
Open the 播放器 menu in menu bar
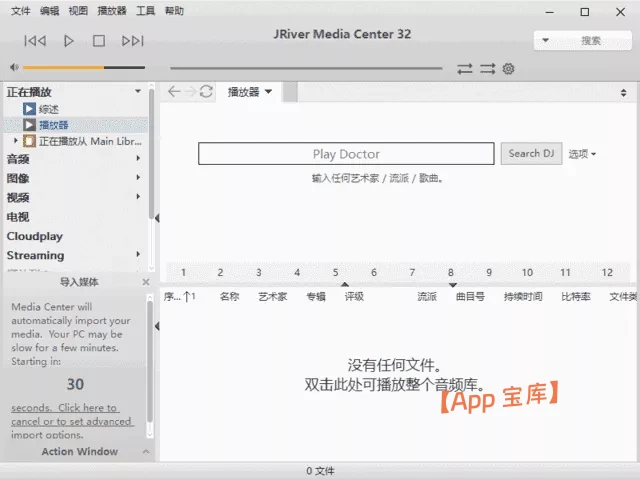[x=112, y=11]
